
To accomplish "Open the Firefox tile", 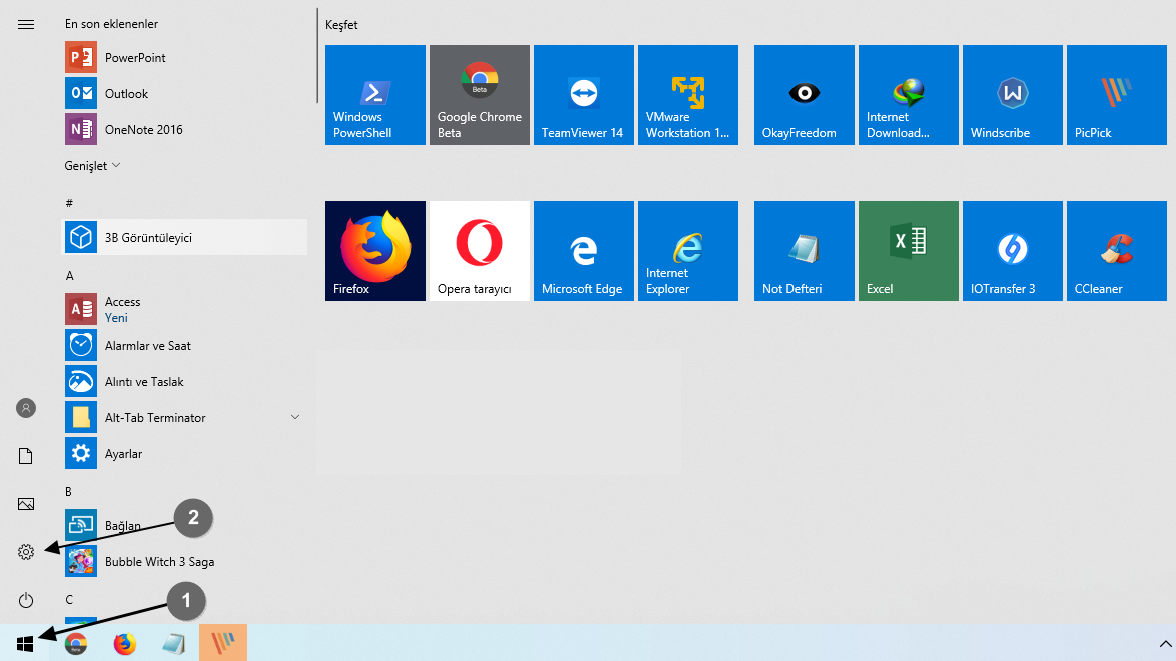I will pos(375,251).
